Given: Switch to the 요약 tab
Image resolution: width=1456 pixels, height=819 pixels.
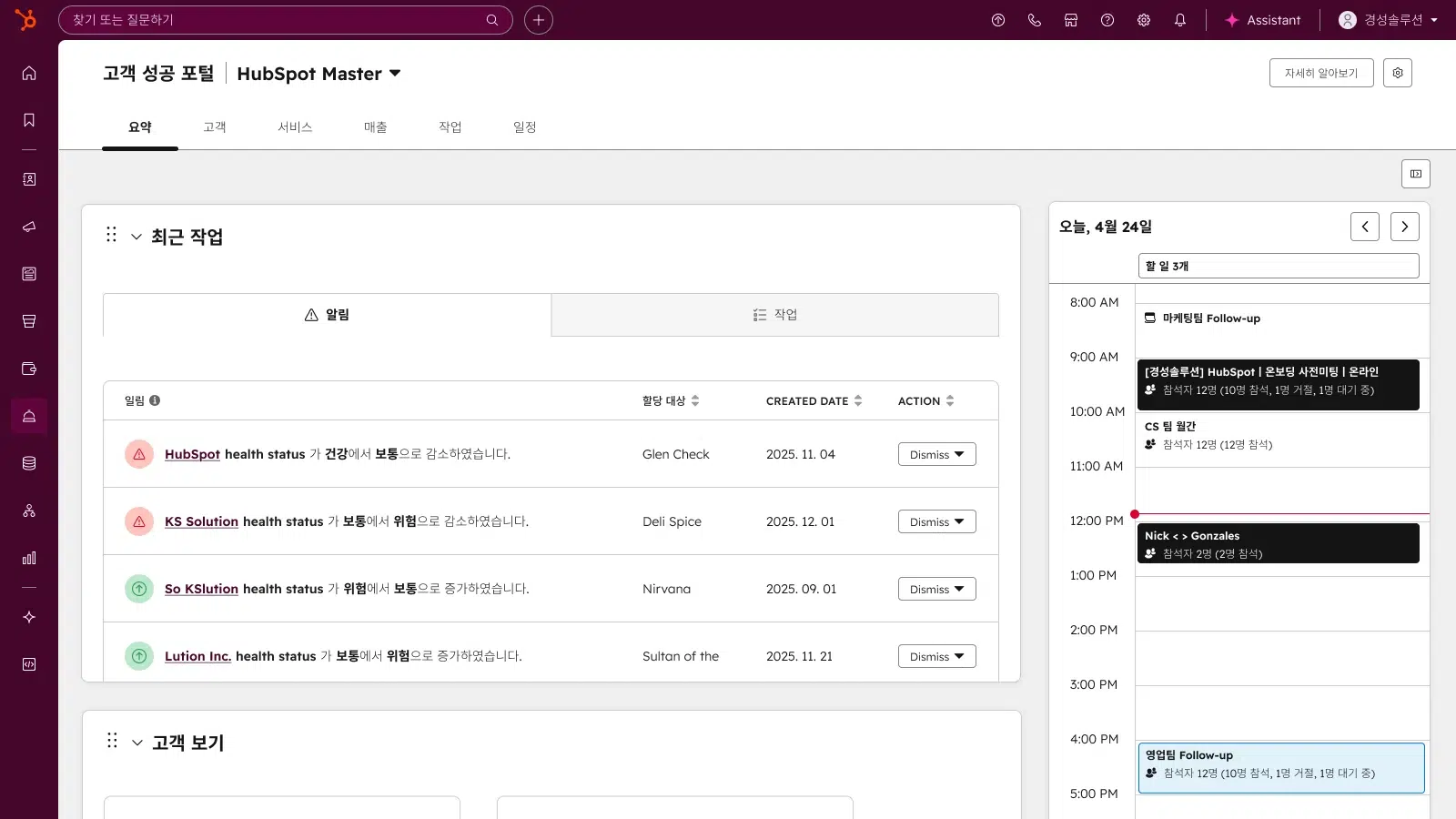Looking at the screenshot, I should pyautogui.click(x=140, y=127).
